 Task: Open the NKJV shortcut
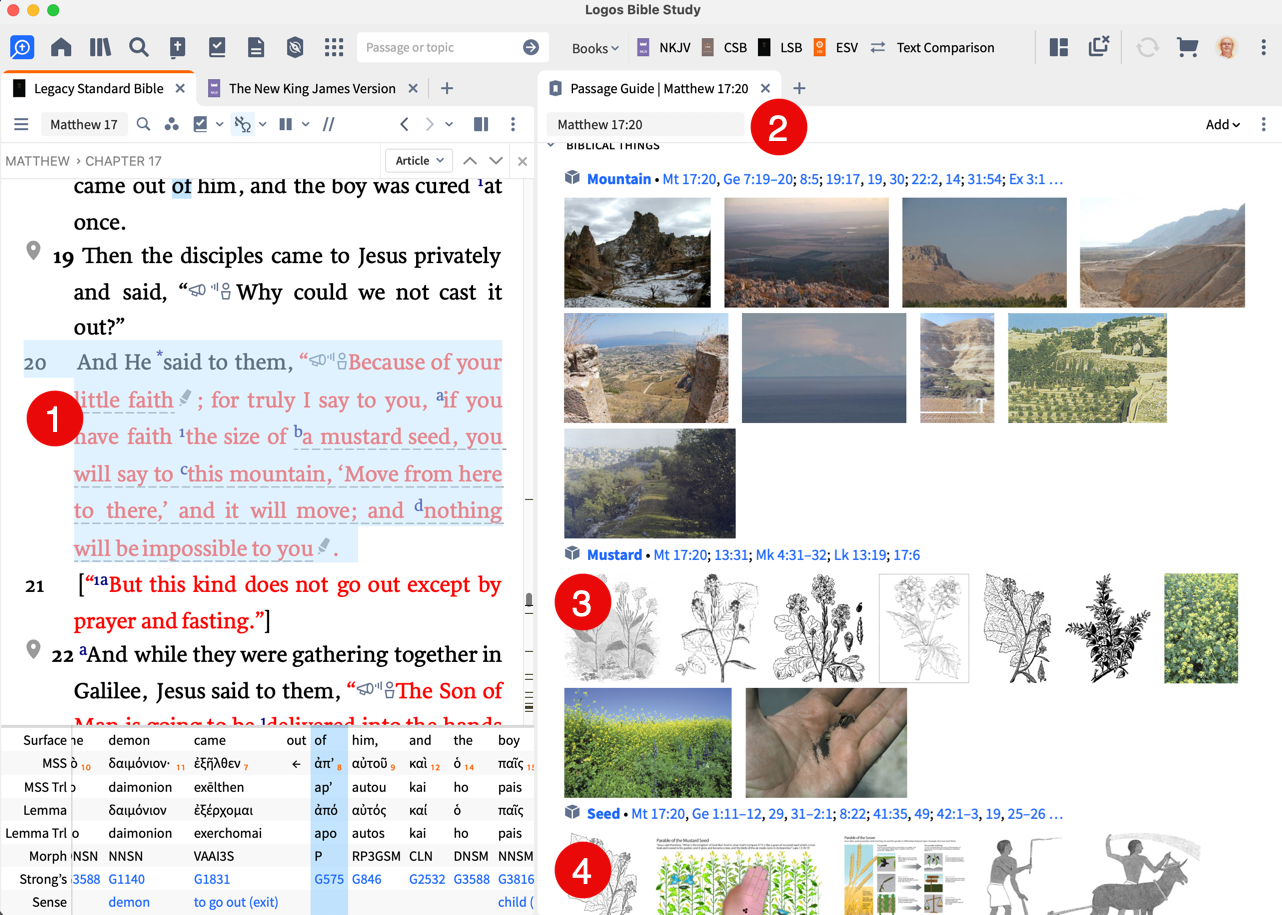663,48
